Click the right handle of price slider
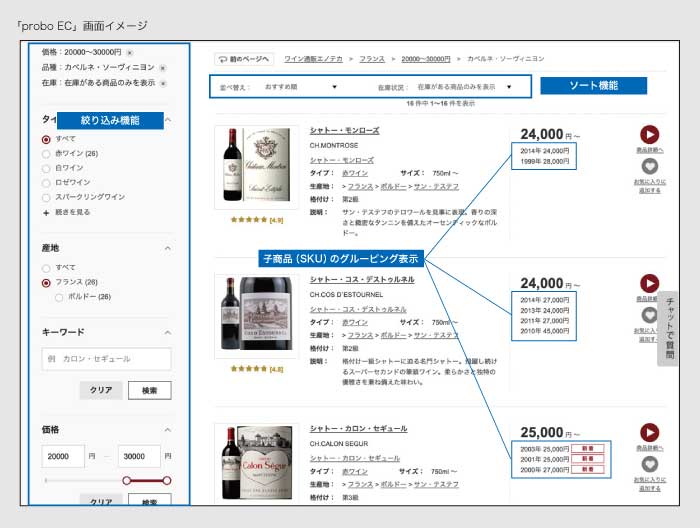The height and width of the screenshot is (528, 700). 167,481
